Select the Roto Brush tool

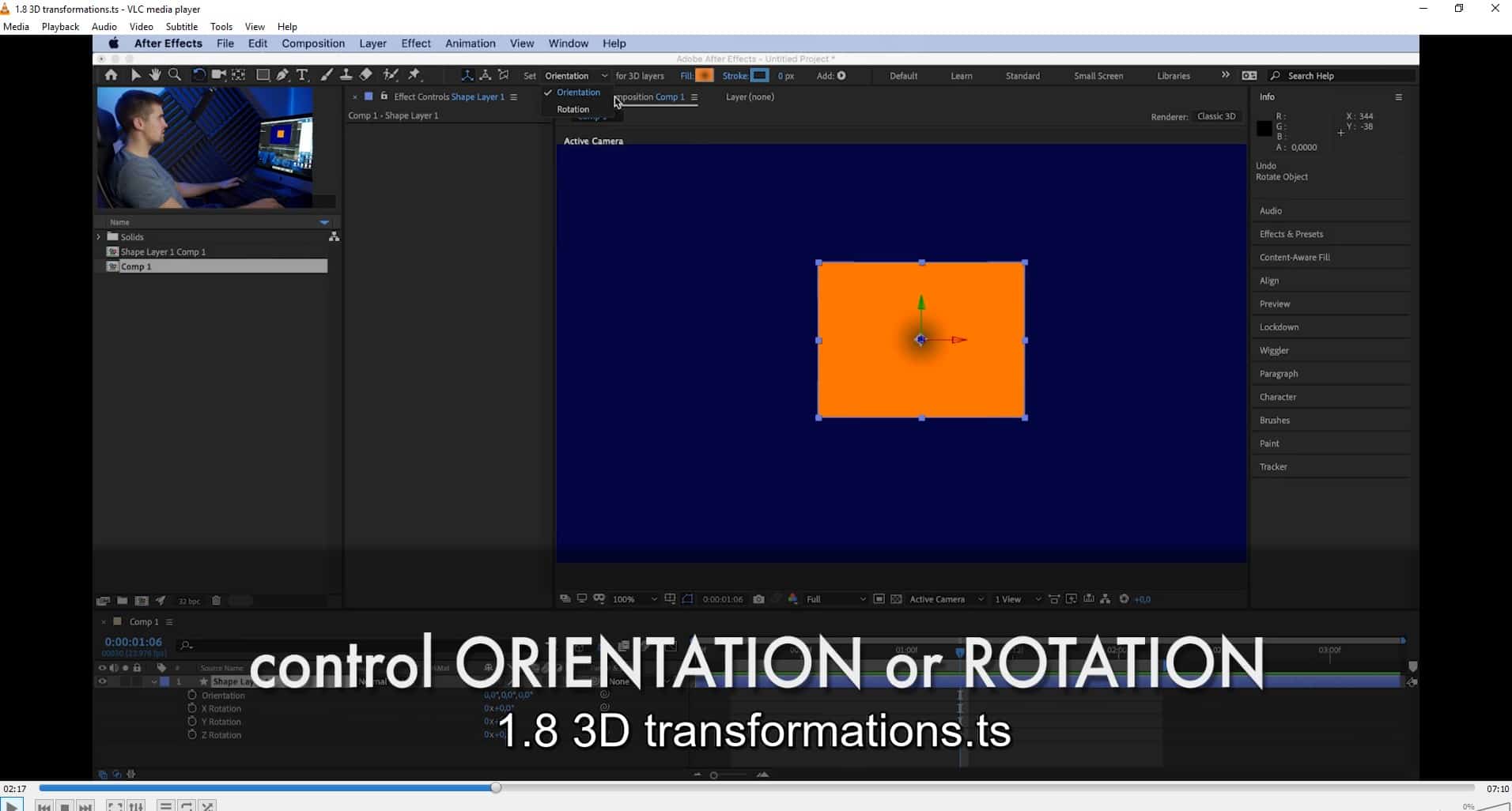coord(391,75)
